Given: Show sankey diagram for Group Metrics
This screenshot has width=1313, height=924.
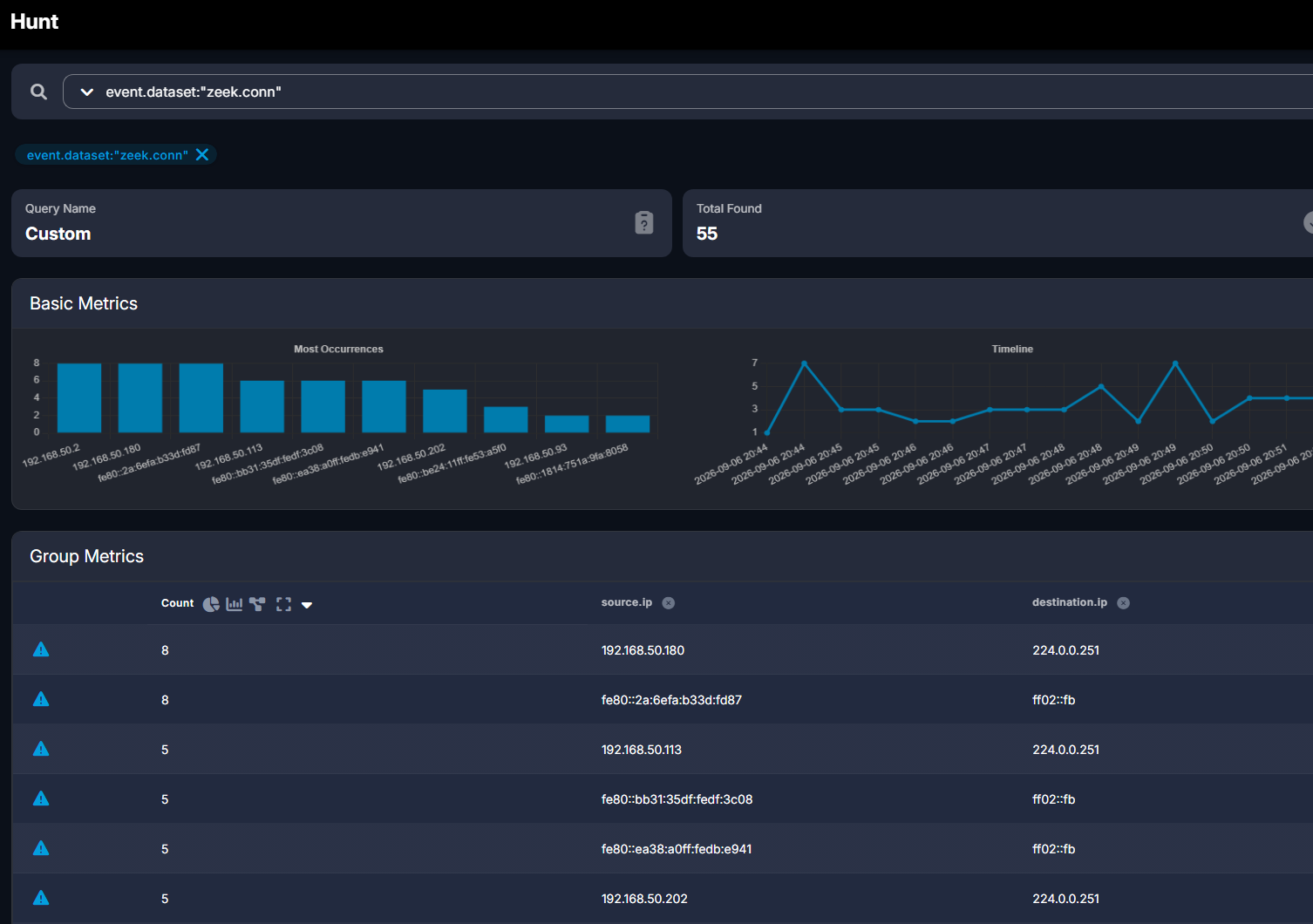Looking at the screenshot, I should (x=257, y=604).
